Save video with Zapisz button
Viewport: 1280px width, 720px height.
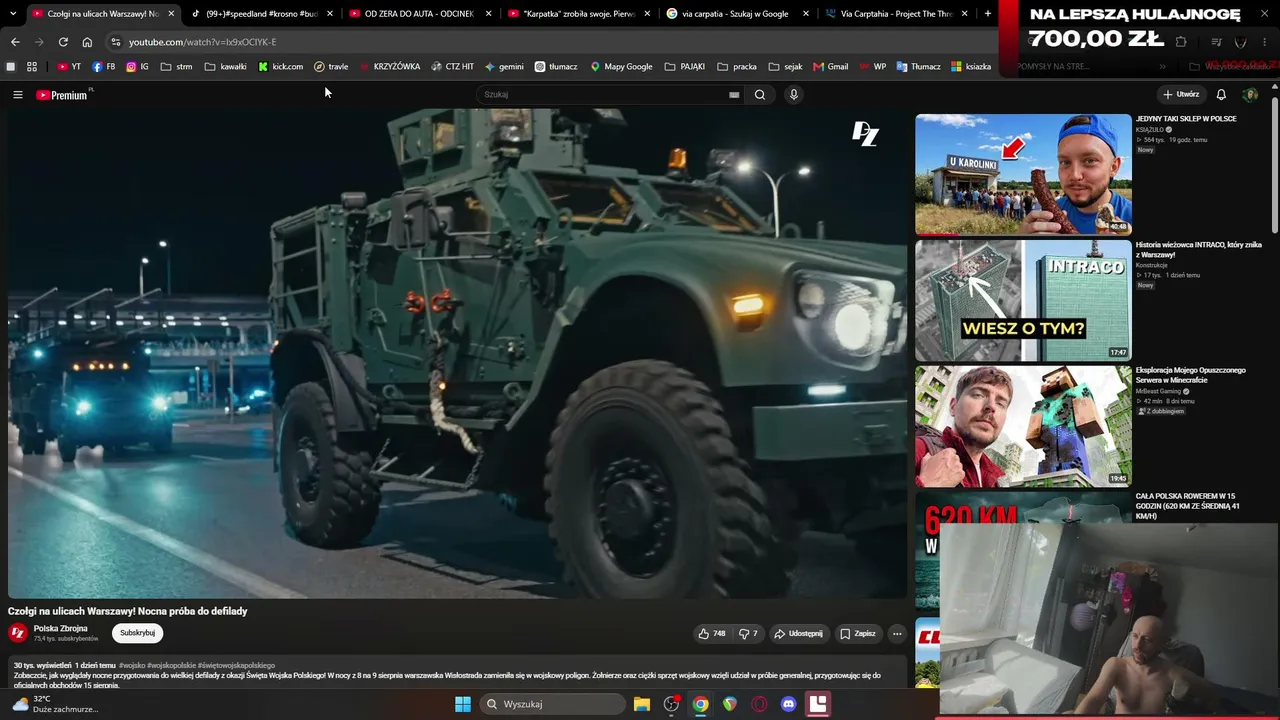857,633
